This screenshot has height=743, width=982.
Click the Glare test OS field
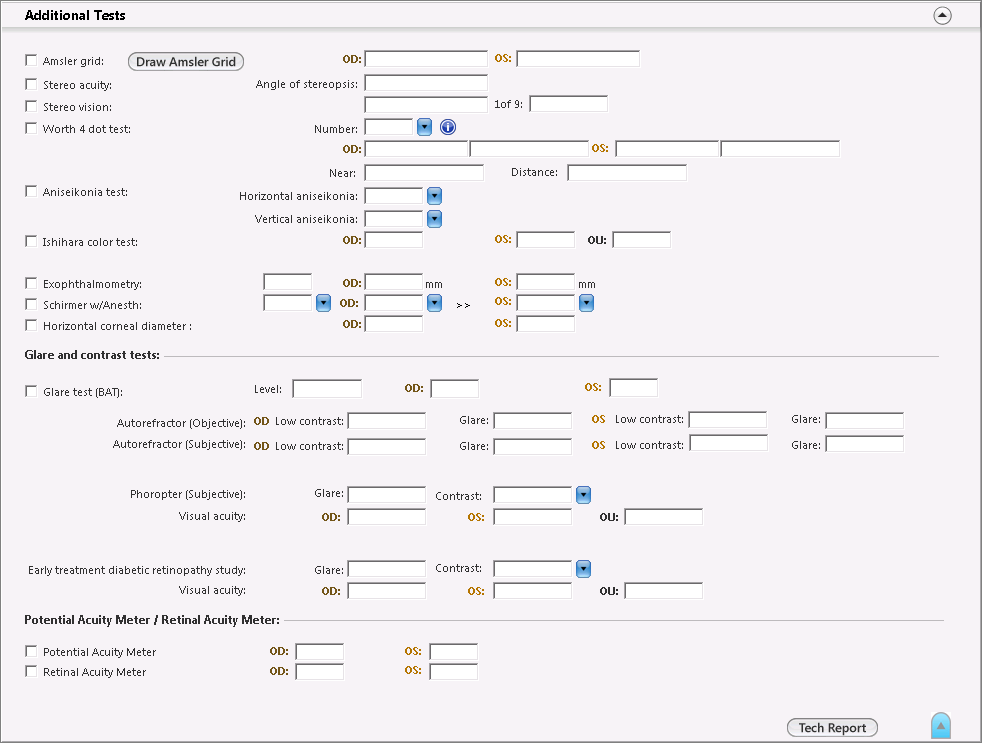(633, 388)
